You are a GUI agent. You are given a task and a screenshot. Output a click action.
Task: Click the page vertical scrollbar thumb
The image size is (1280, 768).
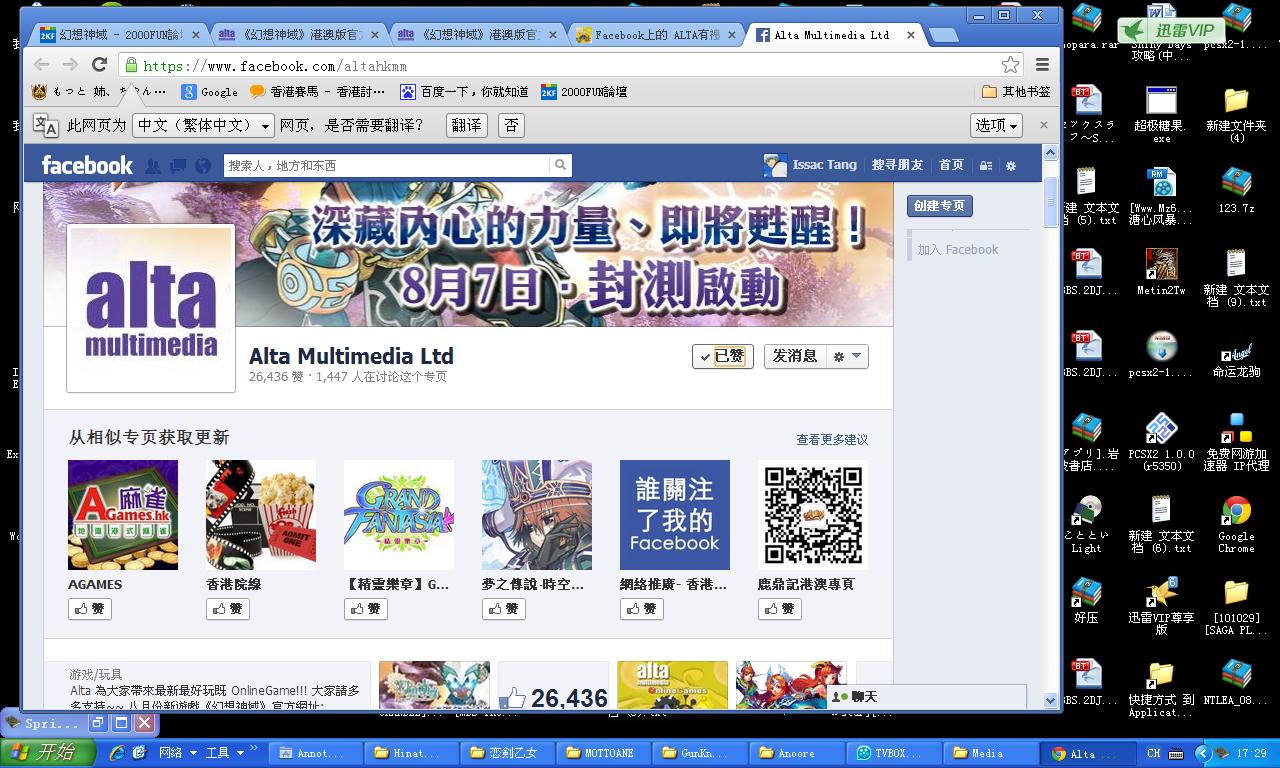(1050, 203)
